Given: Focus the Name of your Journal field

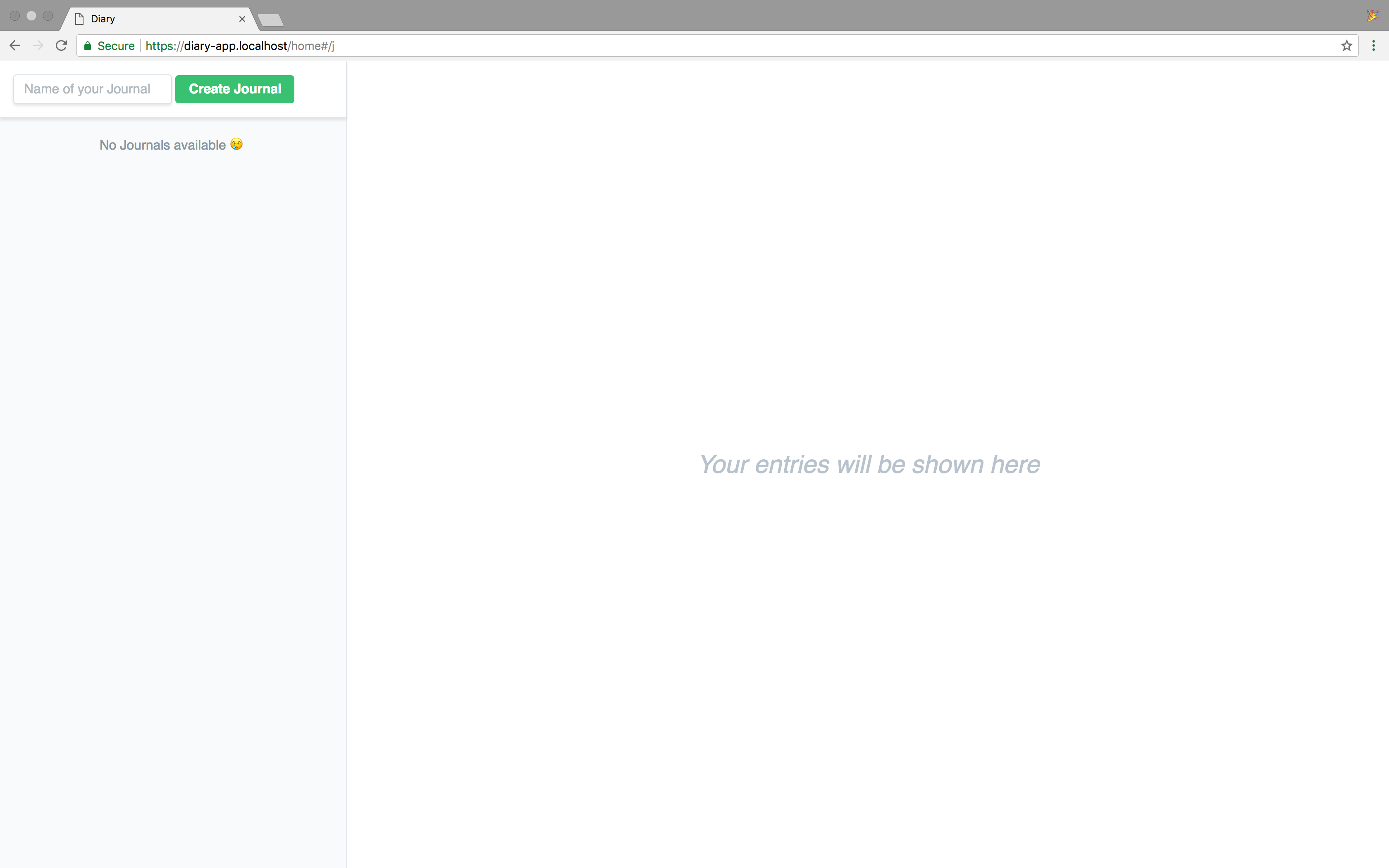Looking at the screenshot, I should tap(93, 89).
